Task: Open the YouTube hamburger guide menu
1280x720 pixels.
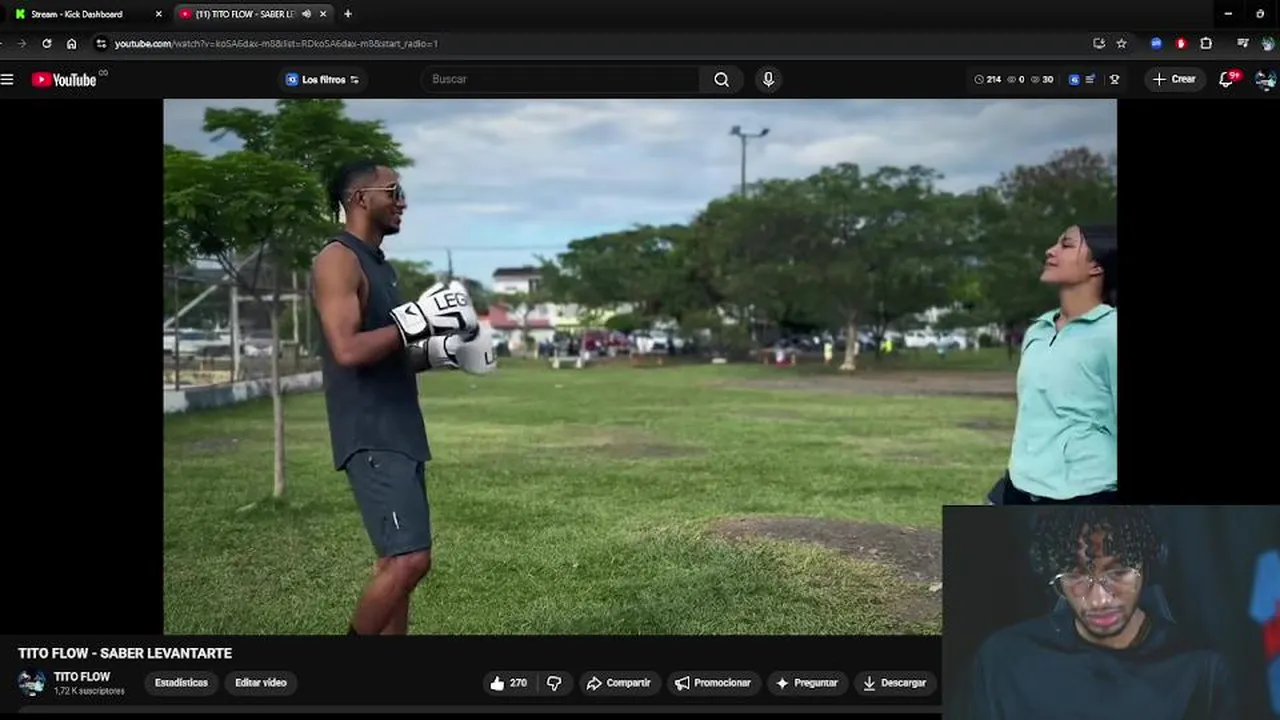Action: pyautogui.click(x=7, y=79)
